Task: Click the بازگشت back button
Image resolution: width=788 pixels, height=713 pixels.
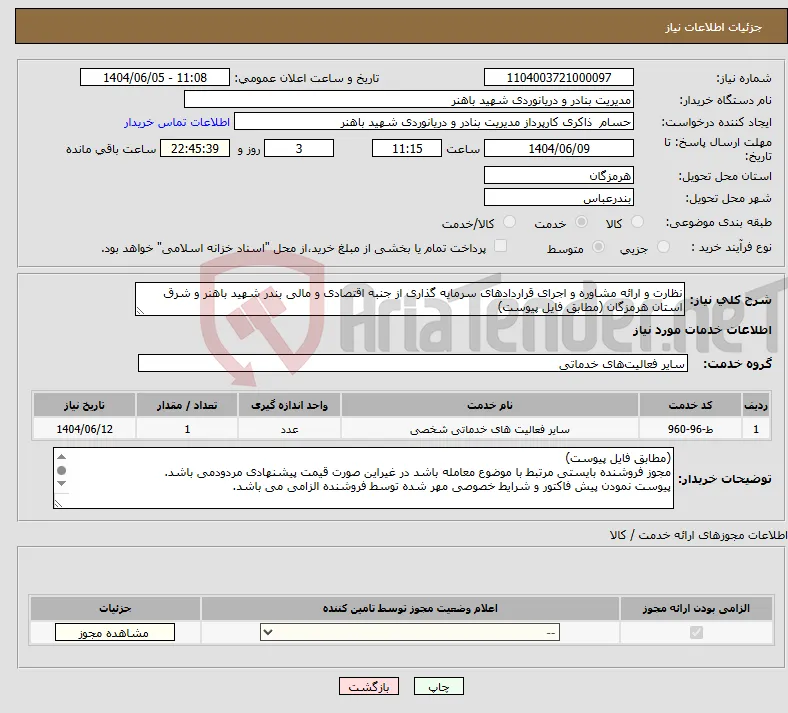Action: (369, 686)
